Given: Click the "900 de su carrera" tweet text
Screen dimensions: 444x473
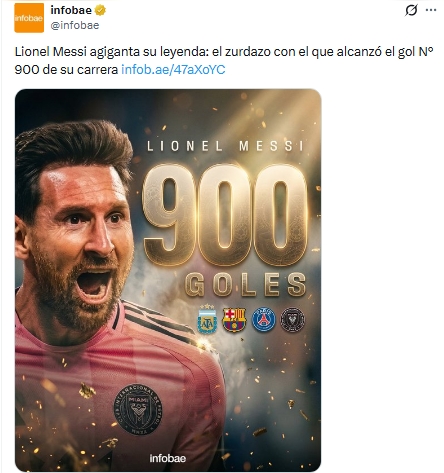Looking at the screenshot, I should click(66, 69).
